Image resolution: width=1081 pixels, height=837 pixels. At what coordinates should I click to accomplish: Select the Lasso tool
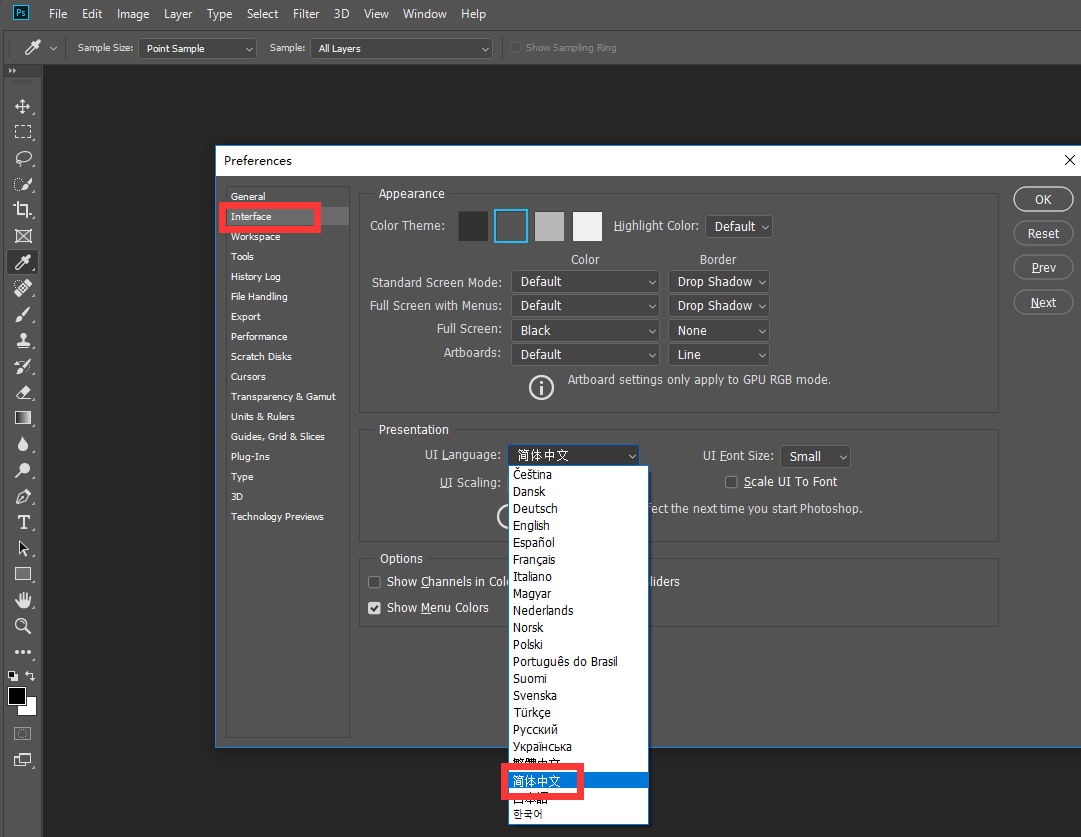pyautogui.click(x=22, y=158)
